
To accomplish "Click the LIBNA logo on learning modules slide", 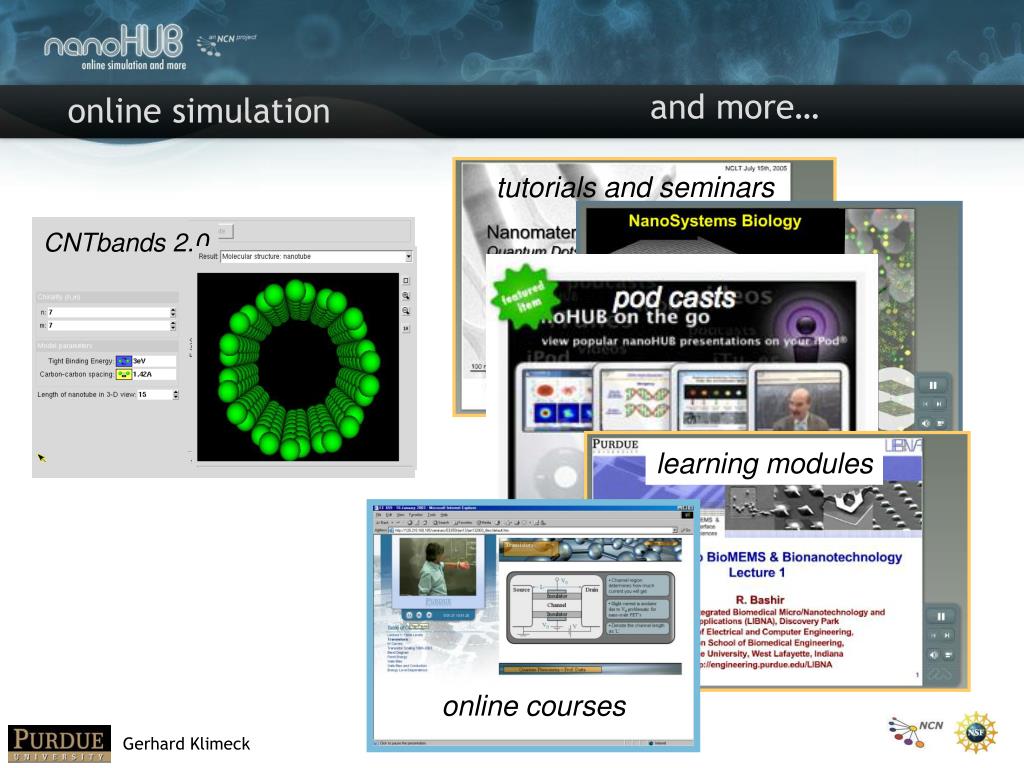I will coord(903,445).
